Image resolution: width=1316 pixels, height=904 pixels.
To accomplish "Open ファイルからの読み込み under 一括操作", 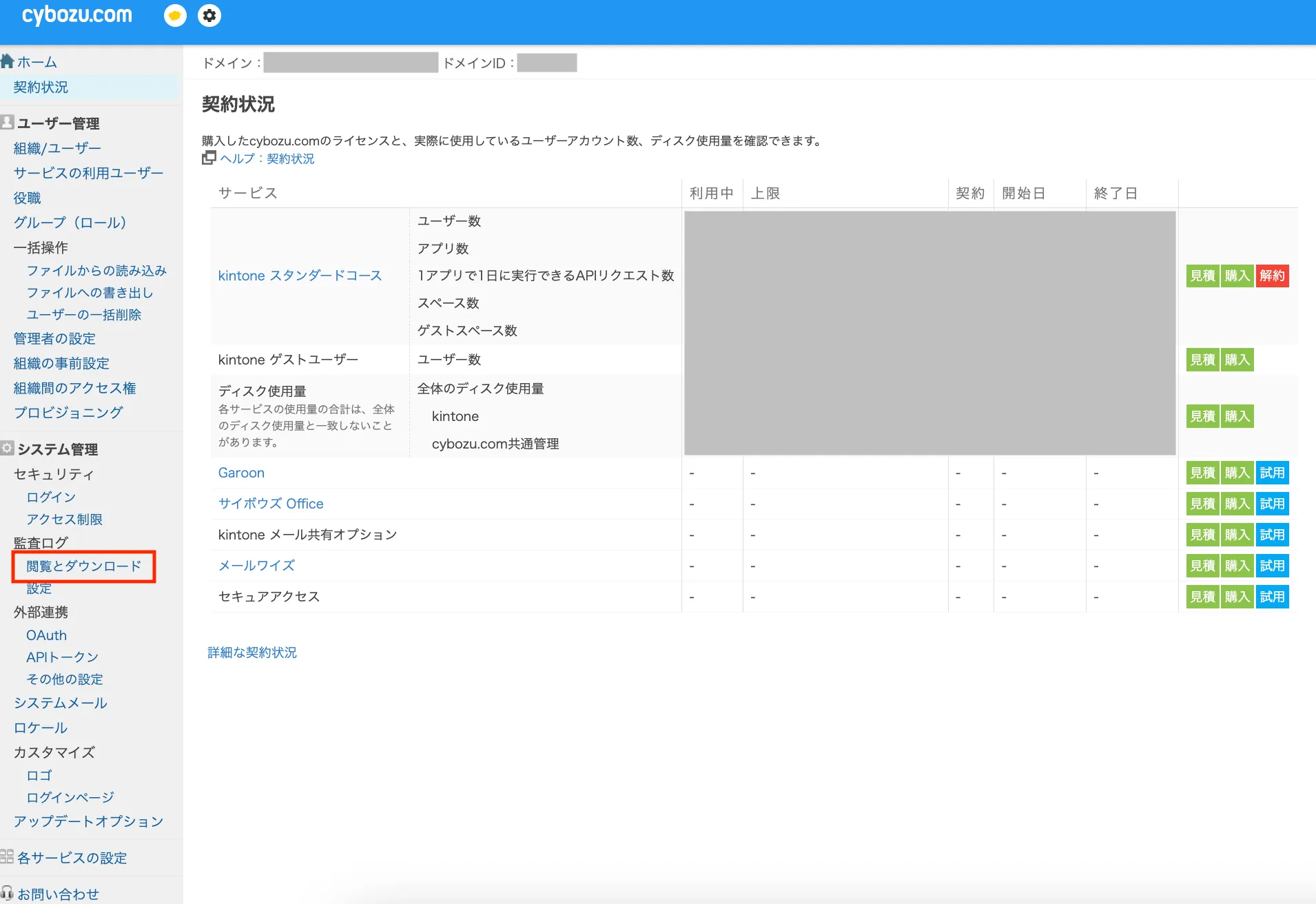I will [96, 270].
